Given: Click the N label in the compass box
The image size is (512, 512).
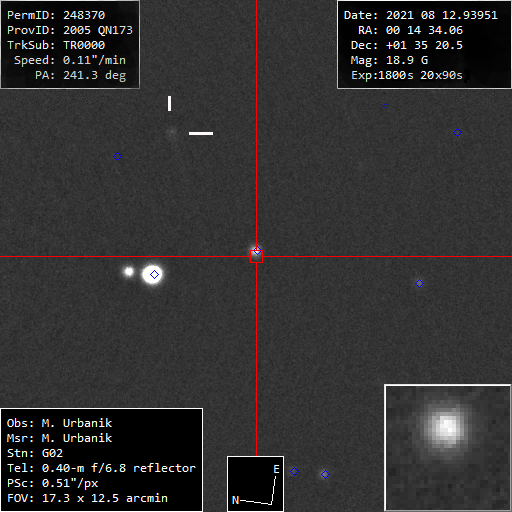Looking at the screenshot, I should (235, 500).
